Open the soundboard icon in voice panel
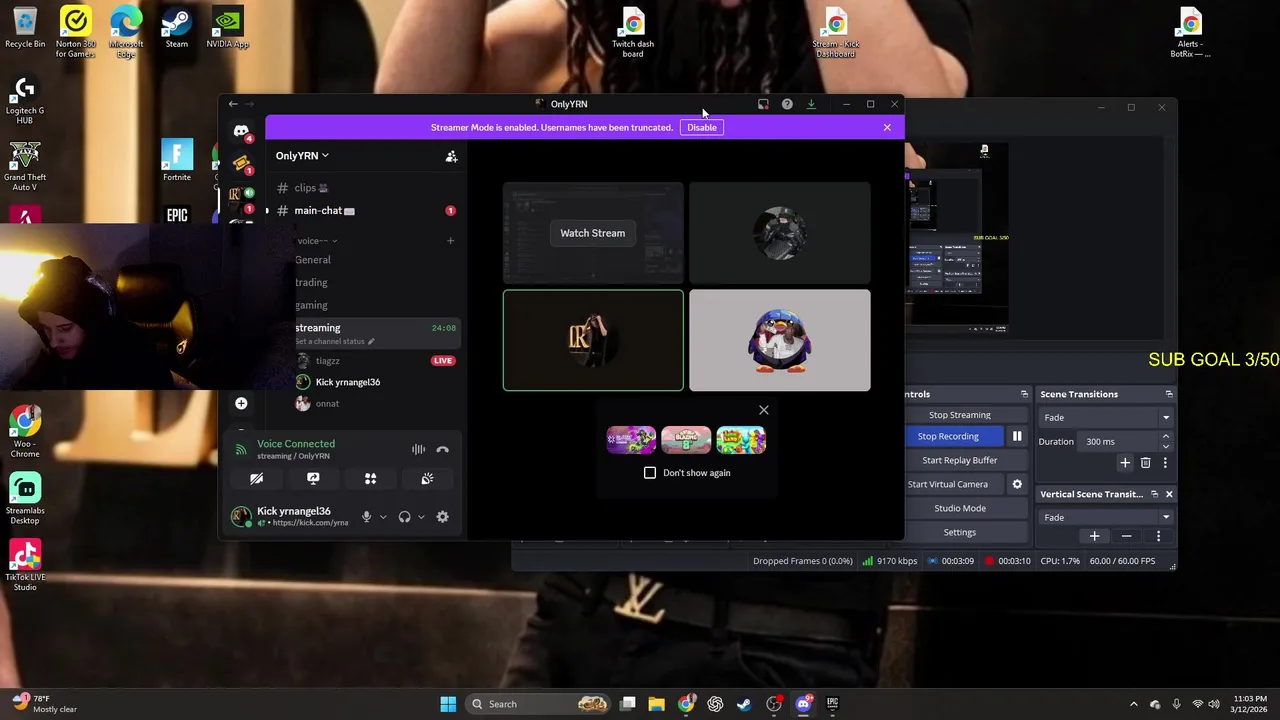Image resolution: width=1280 pixels, height=720 pixels. point(427,479)
